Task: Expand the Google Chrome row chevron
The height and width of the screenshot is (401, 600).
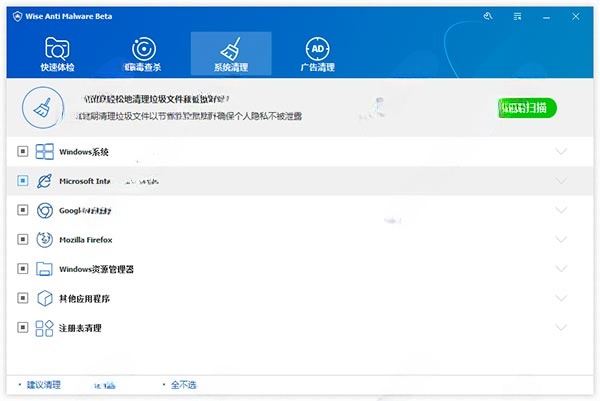Action: click(561, 210)
